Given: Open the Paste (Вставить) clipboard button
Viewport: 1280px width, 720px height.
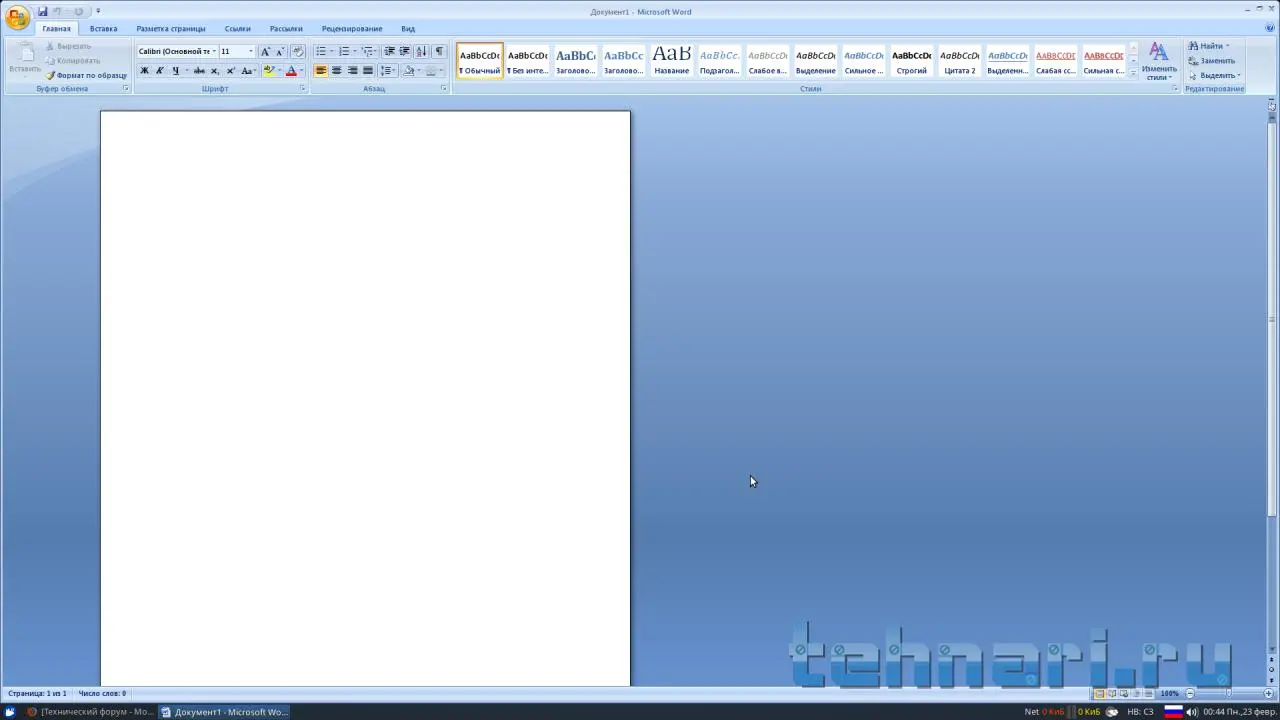Looking at the screenshot, I should click(25, 60).
